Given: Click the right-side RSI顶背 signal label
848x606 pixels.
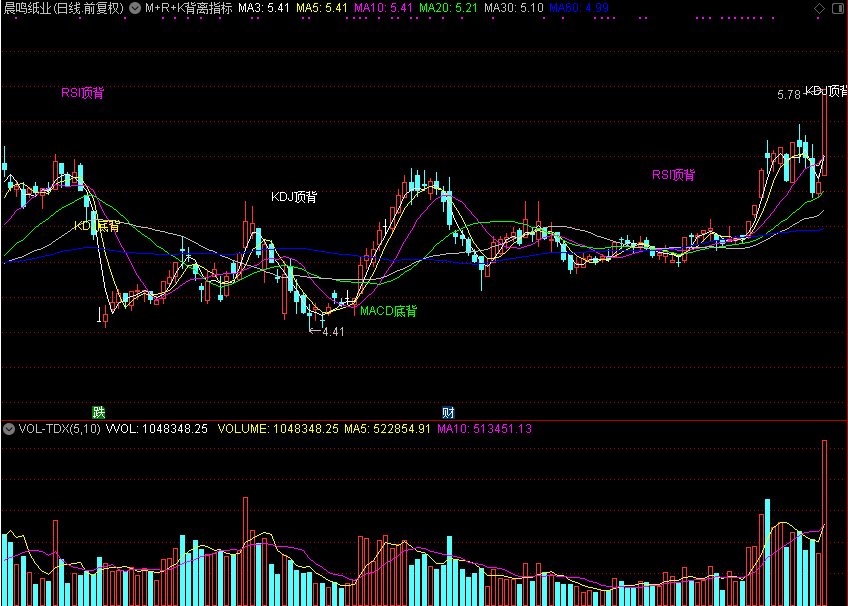Looking at the screenshot, I should tap(673, 175).
